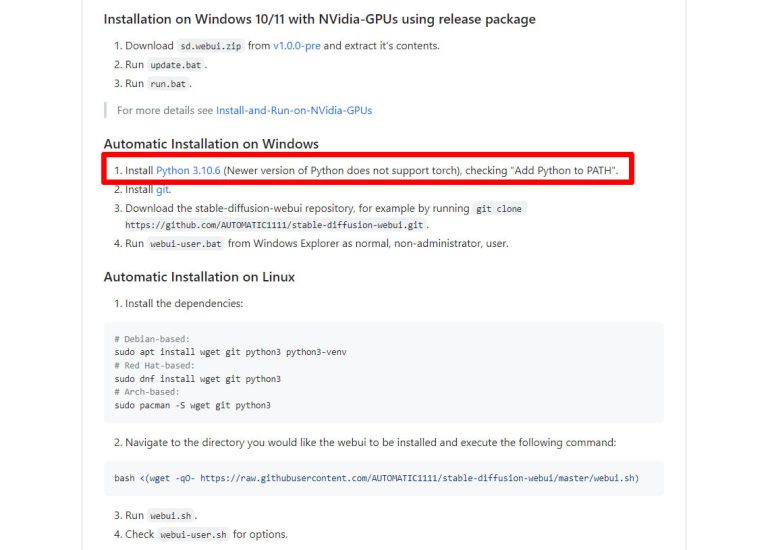
Task: Follow the Python 3.10.6 download link
Action: pyautogui.click(x=188, y=171)
